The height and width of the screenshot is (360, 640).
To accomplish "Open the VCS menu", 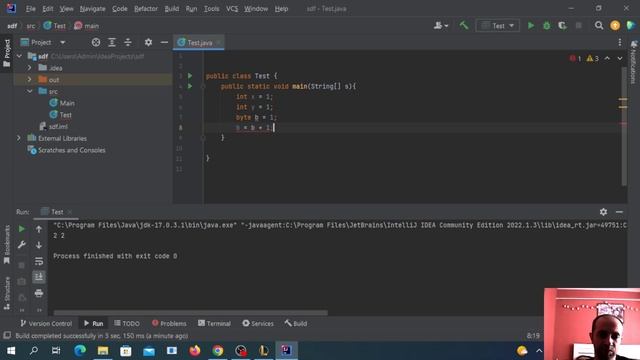I will (x=232, y=9).
